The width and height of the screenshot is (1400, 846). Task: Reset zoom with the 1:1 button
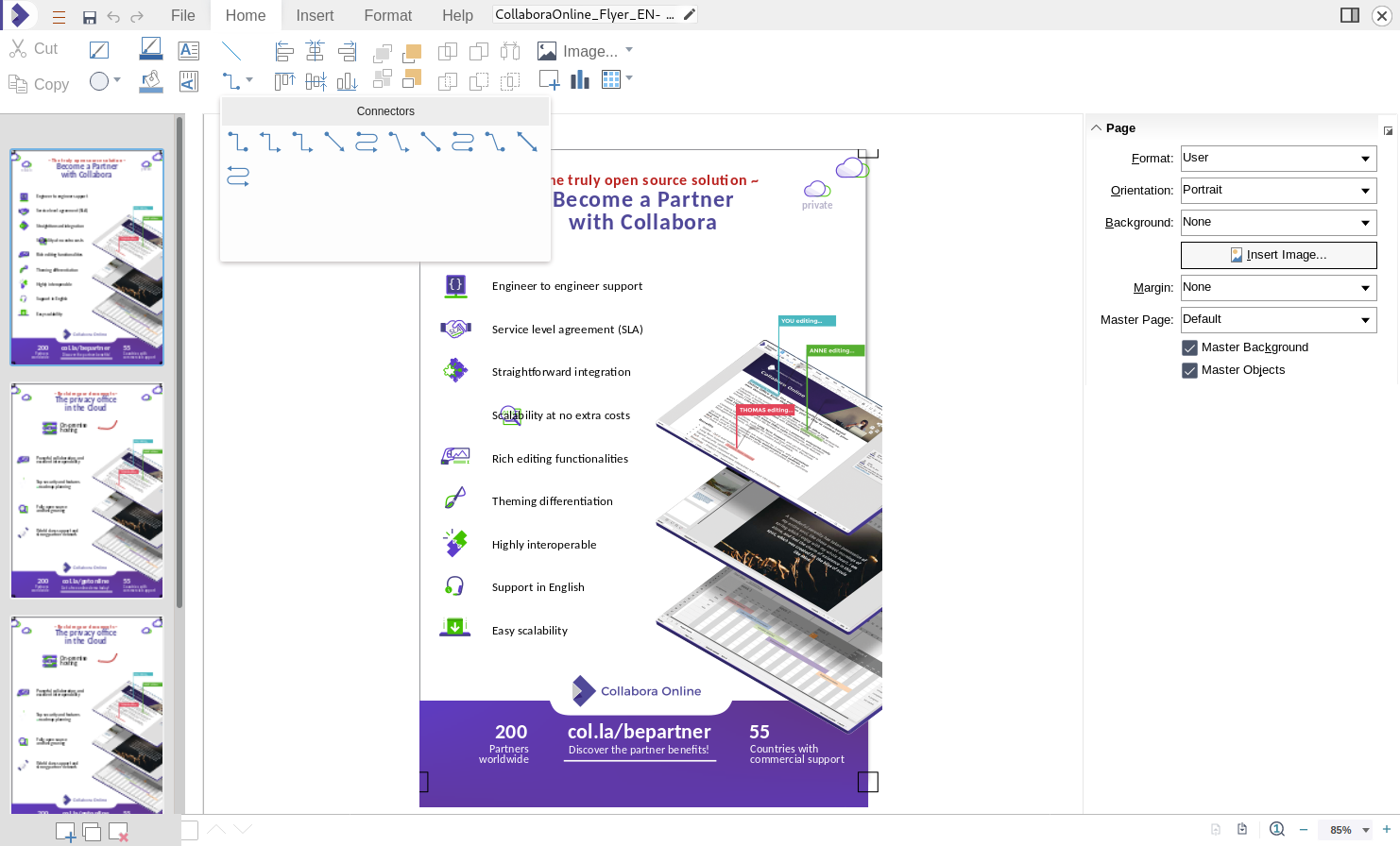coord(1277,829)
